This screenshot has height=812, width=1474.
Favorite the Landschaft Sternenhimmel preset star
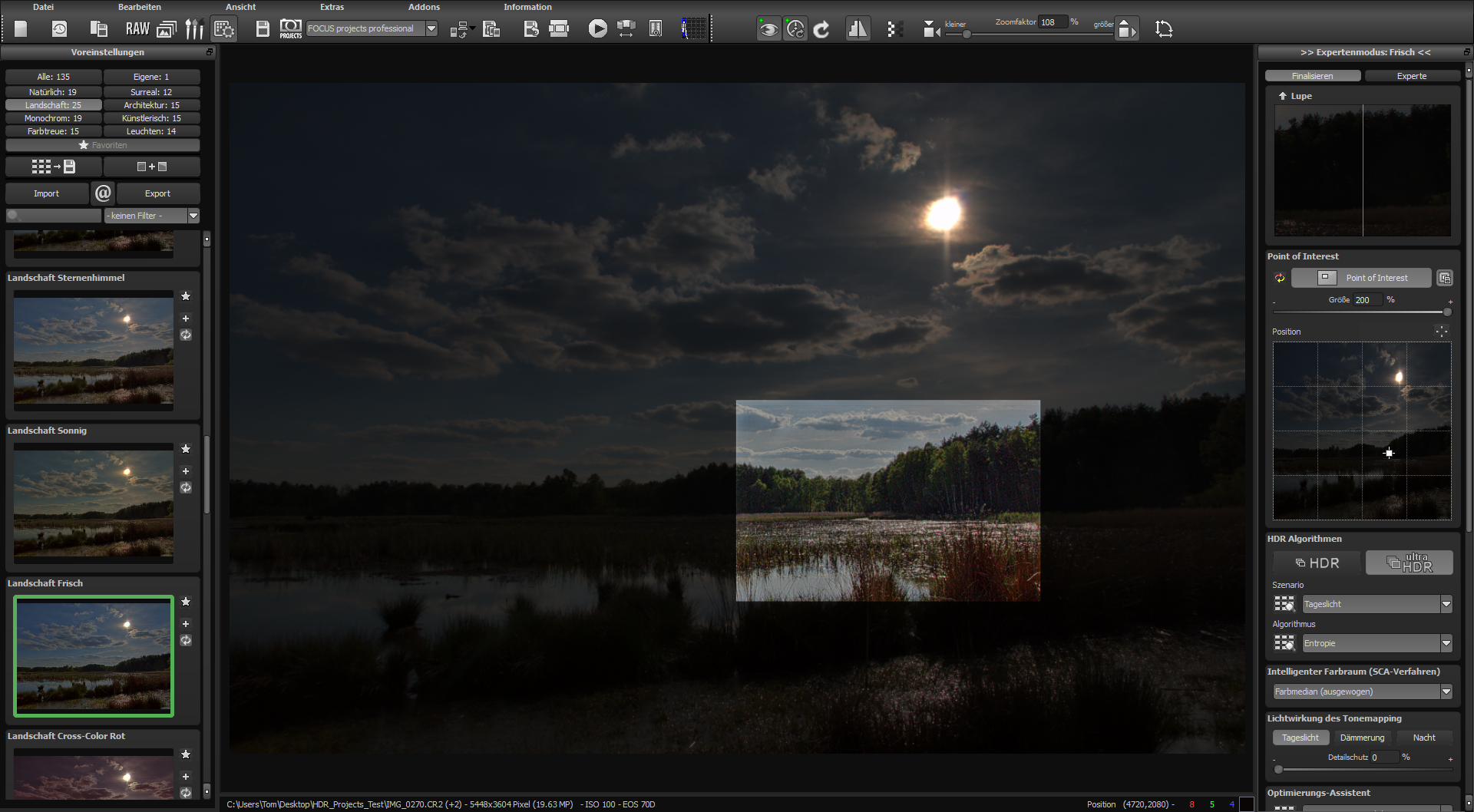(x=186, y=296)
